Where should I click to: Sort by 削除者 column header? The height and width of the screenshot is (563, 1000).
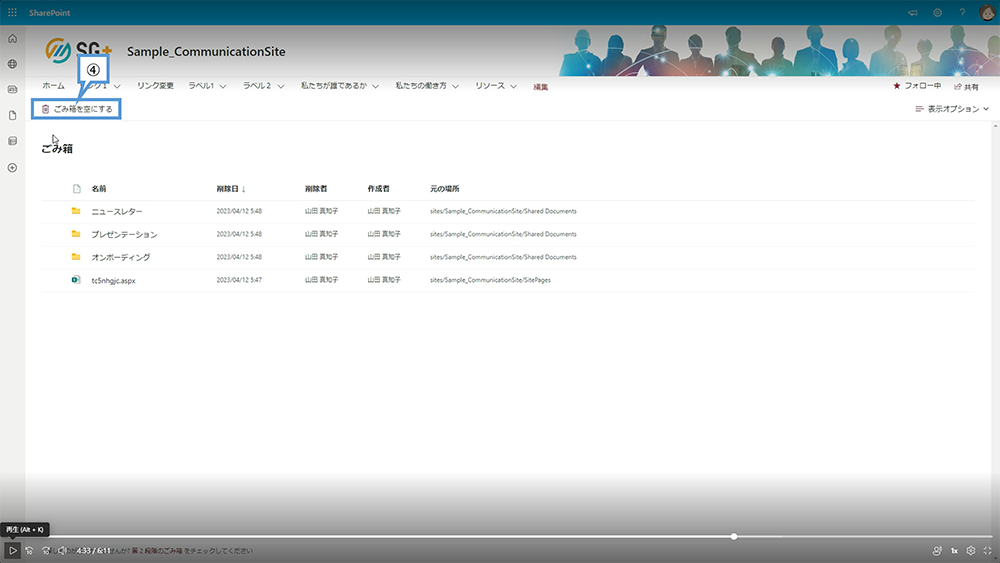point(316,189)
